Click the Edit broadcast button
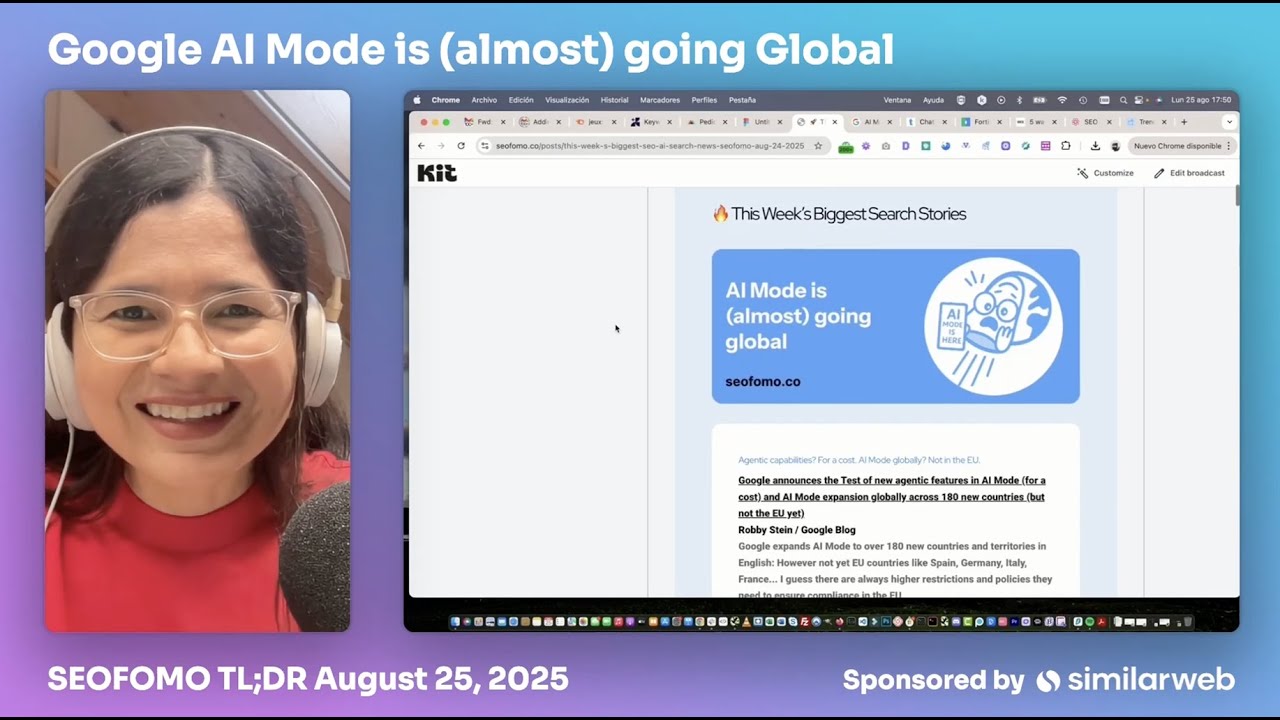The image size is (1280, 720). click(1189, 173)
